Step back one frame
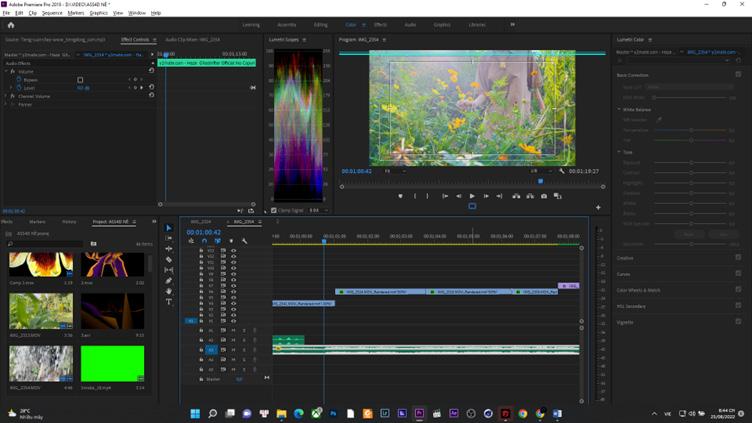 point(458,196)
